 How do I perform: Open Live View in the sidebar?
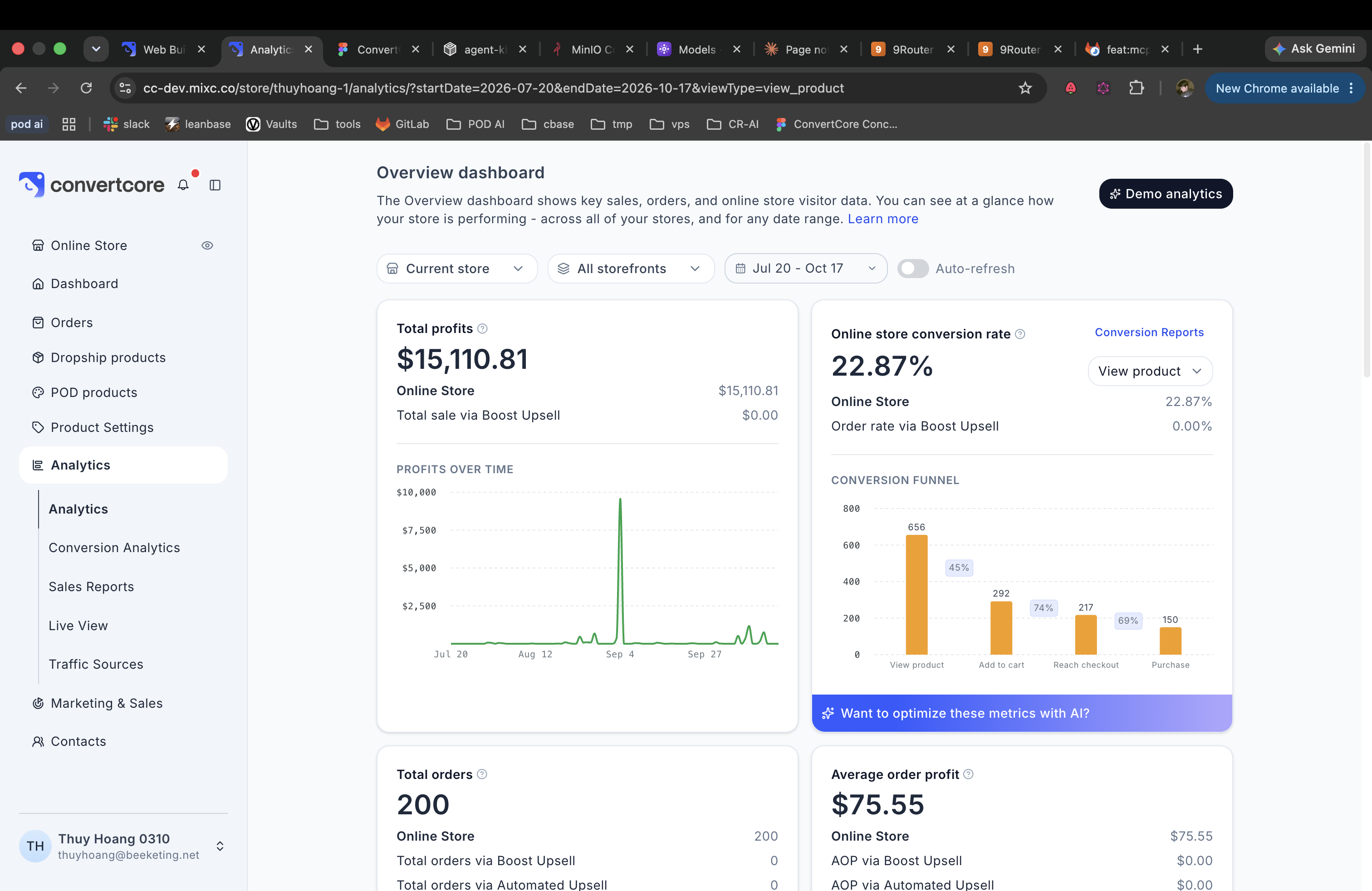coord(78,626)
